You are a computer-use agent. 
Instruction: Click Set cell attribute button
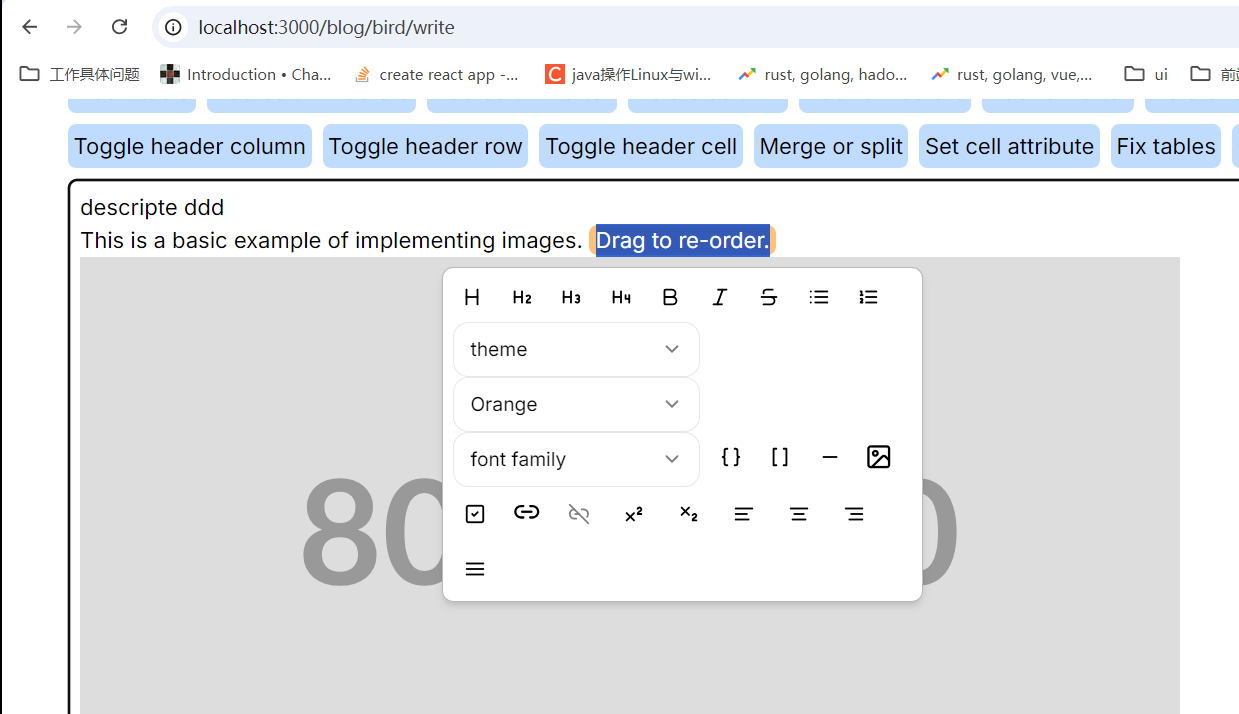(x=1009, y=146)
